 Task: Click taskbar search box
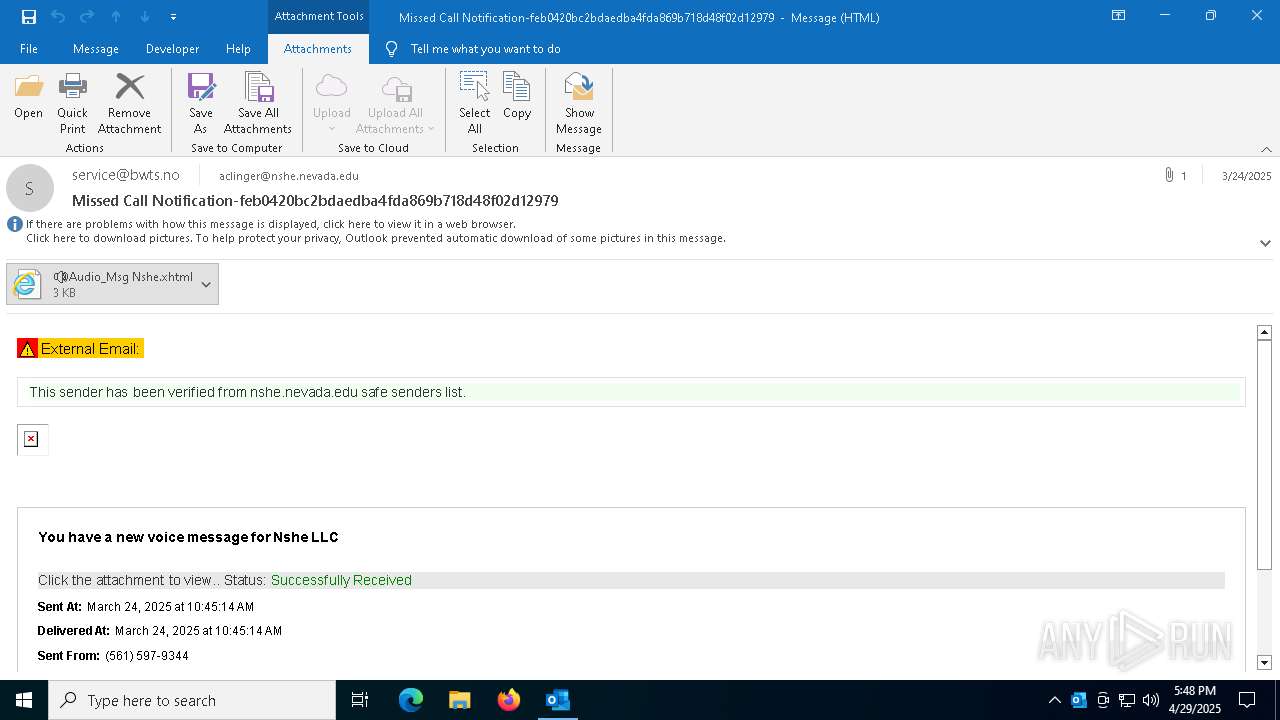click(192, 700)
